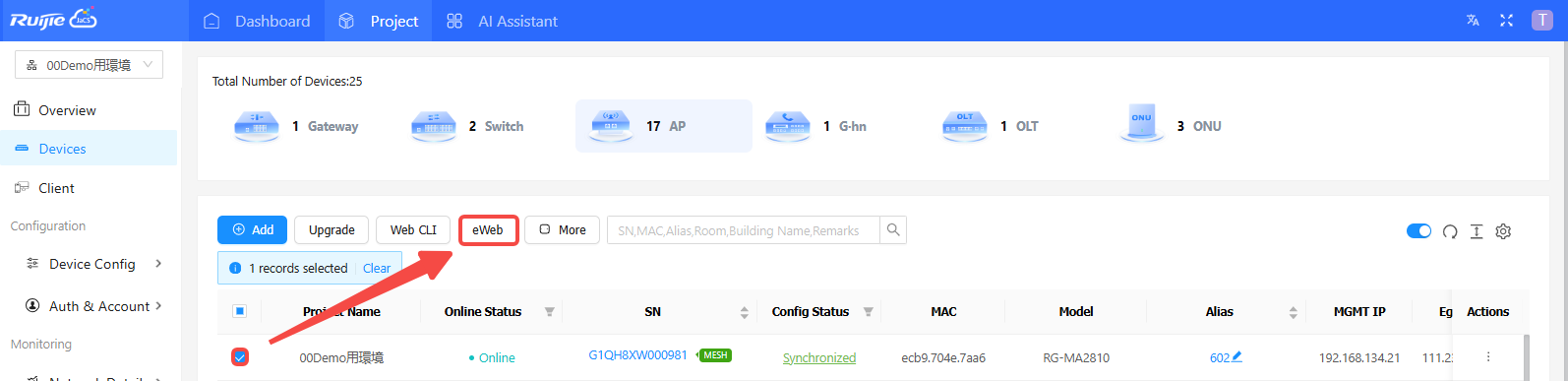1568x381 pixels.
Task: Open the Online Status filter
Action: tap(549, 312)
